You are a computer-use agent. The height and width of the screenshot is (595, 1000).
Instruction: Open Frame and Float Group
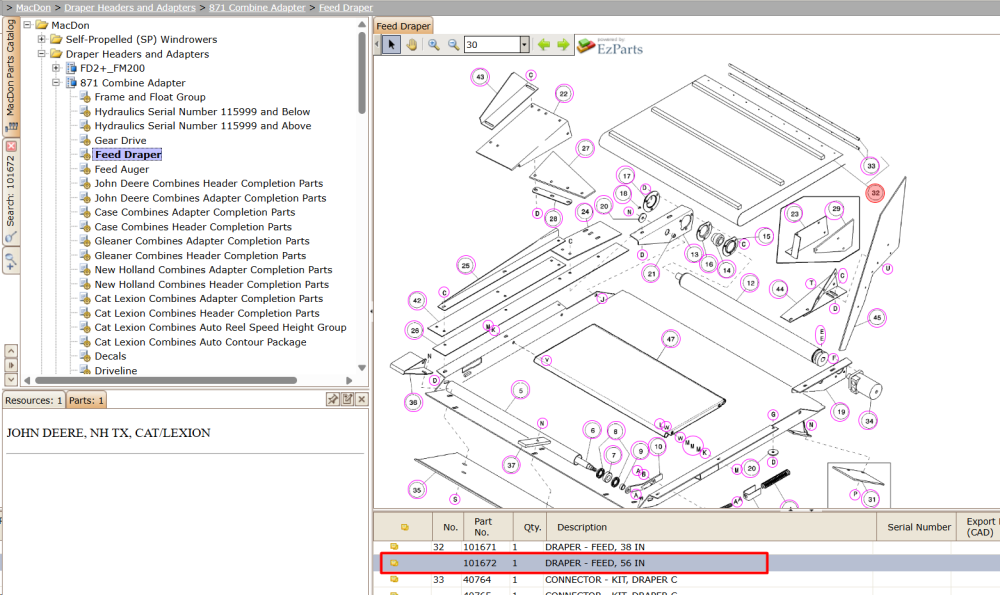point(150,97)
